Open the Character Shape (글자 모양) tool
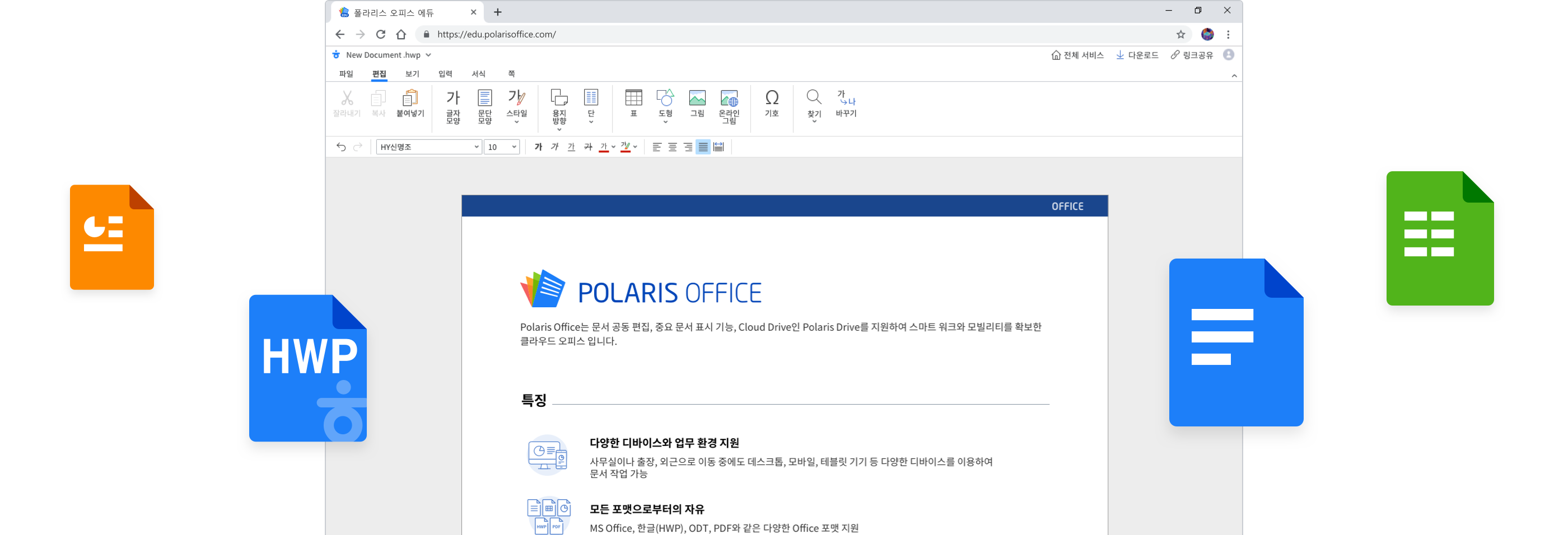Screen dimensions: 1568x535 coord(453,106)
